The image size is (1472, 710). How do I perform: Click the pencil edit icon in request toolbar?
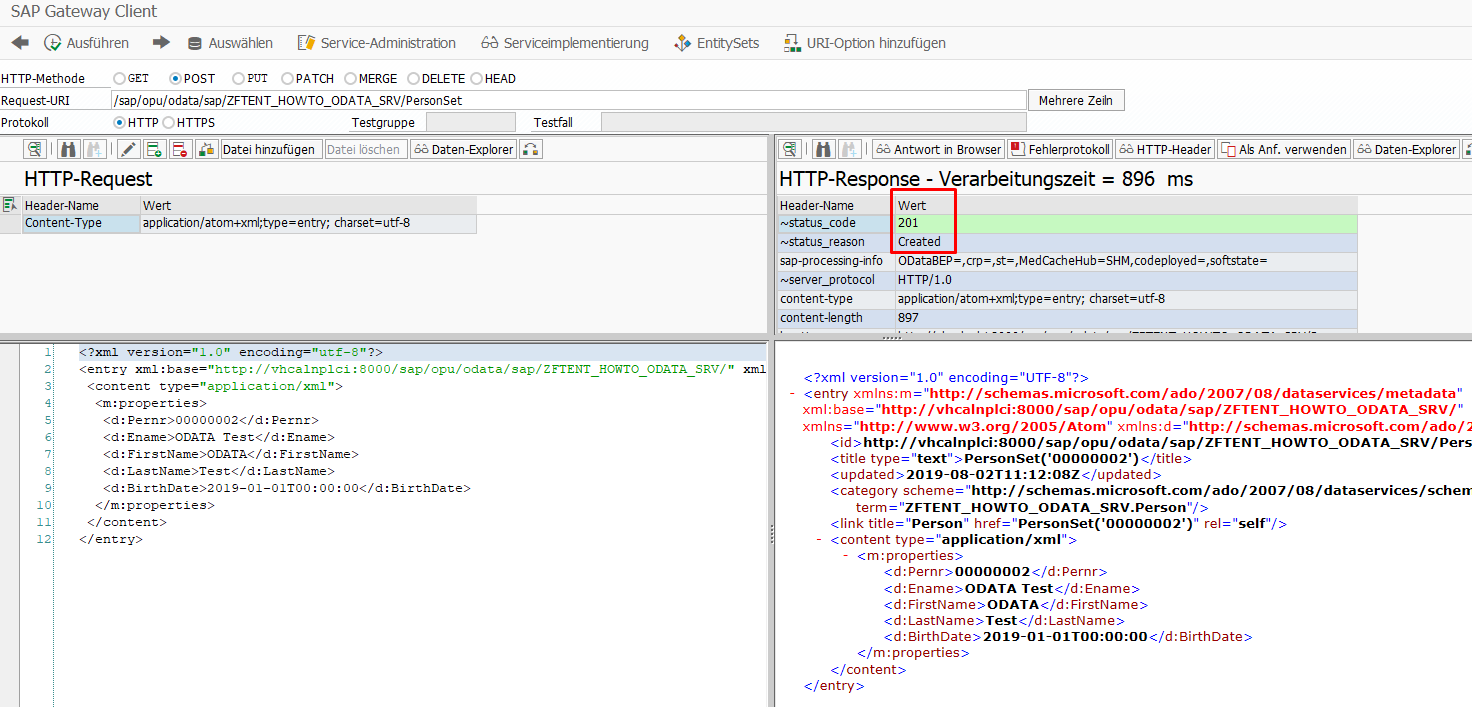pyautogui.click(x=128, y=149)
